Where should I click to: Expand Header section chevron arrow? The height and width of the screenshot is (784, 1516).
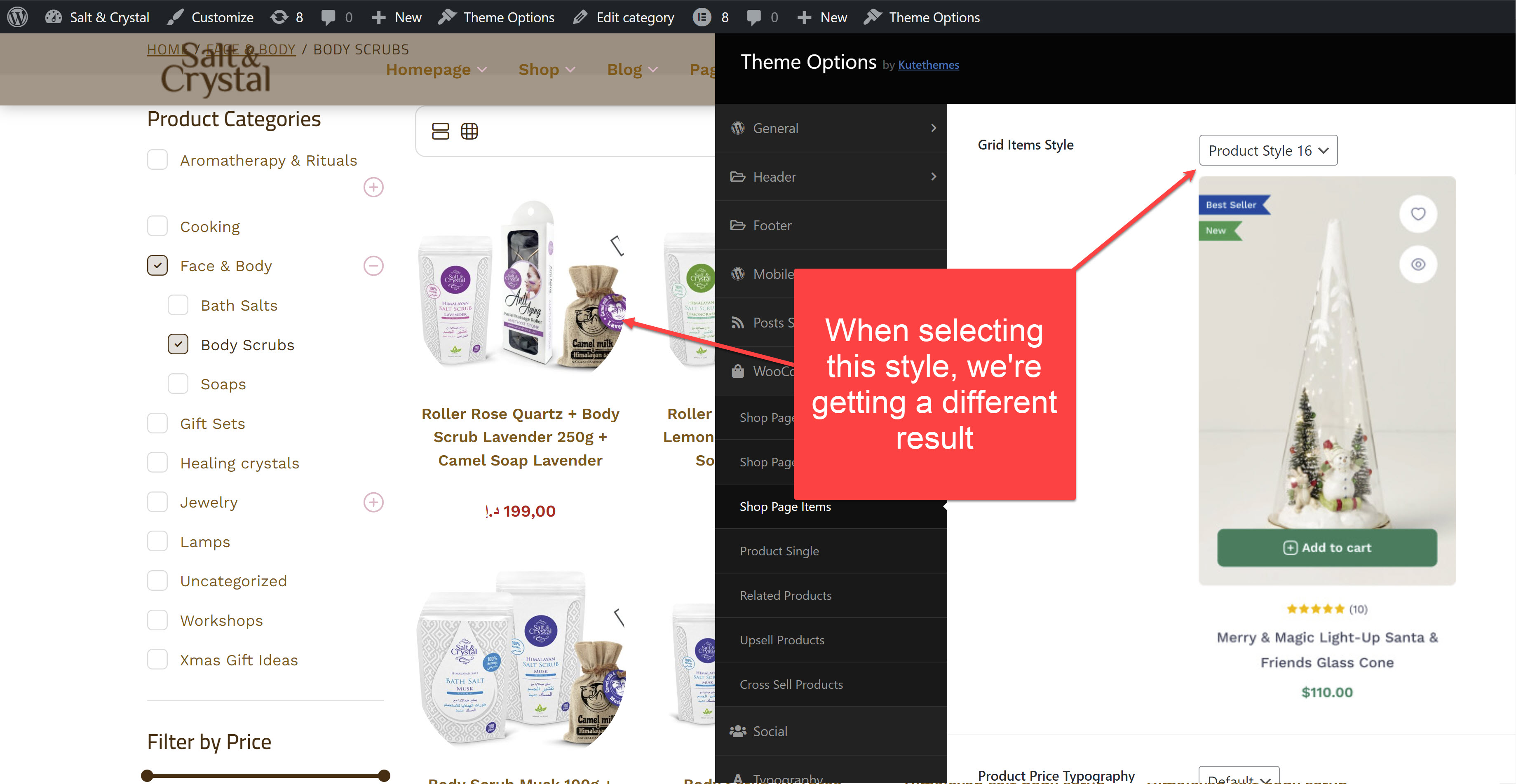(933, 176)
